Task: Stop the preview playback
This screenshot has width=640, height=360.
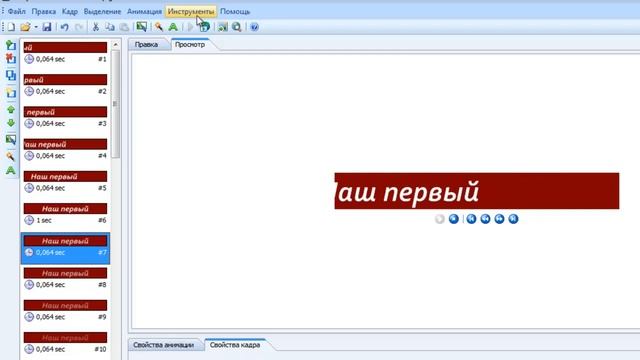Action: click(453, 219)
